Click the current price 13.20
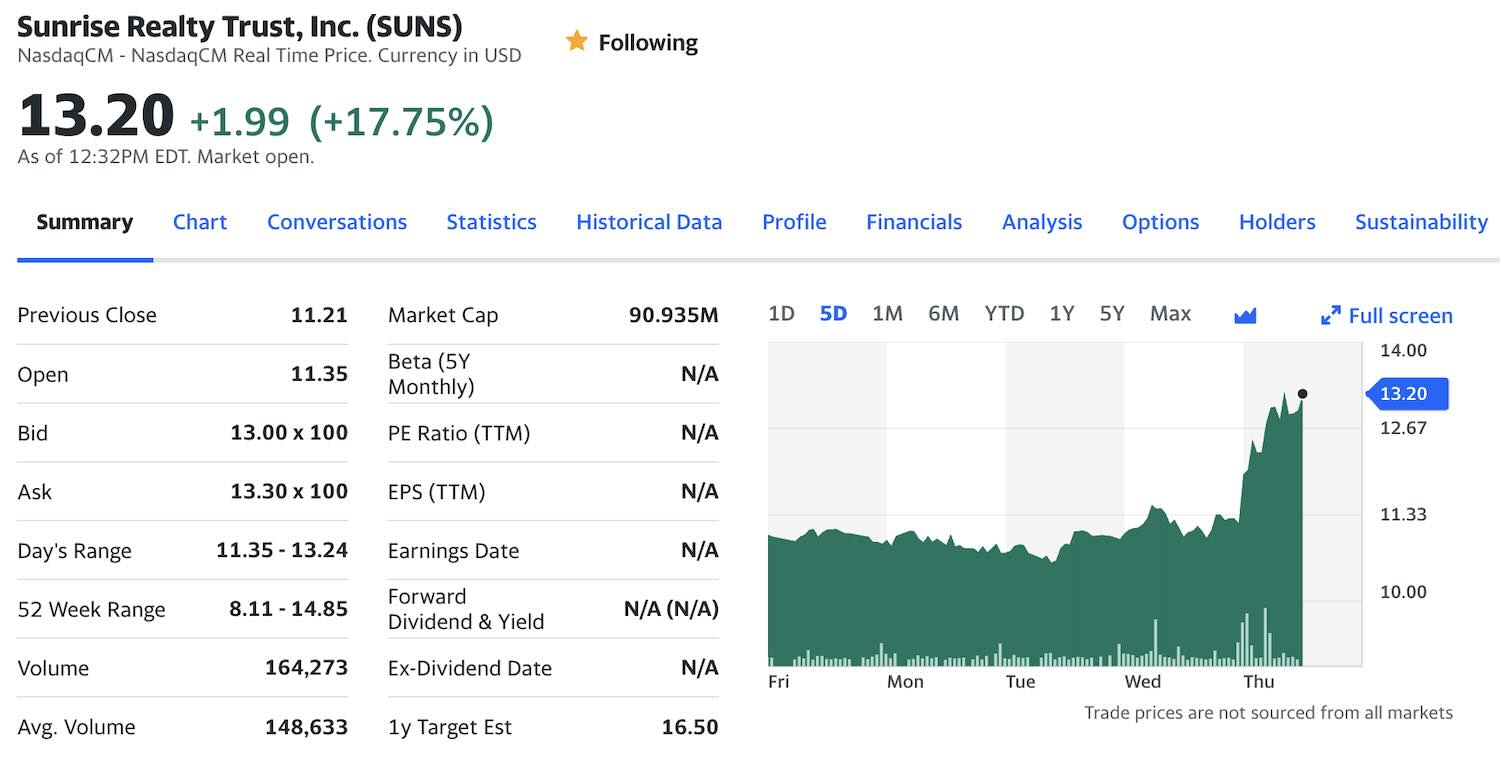 point(96,115)
